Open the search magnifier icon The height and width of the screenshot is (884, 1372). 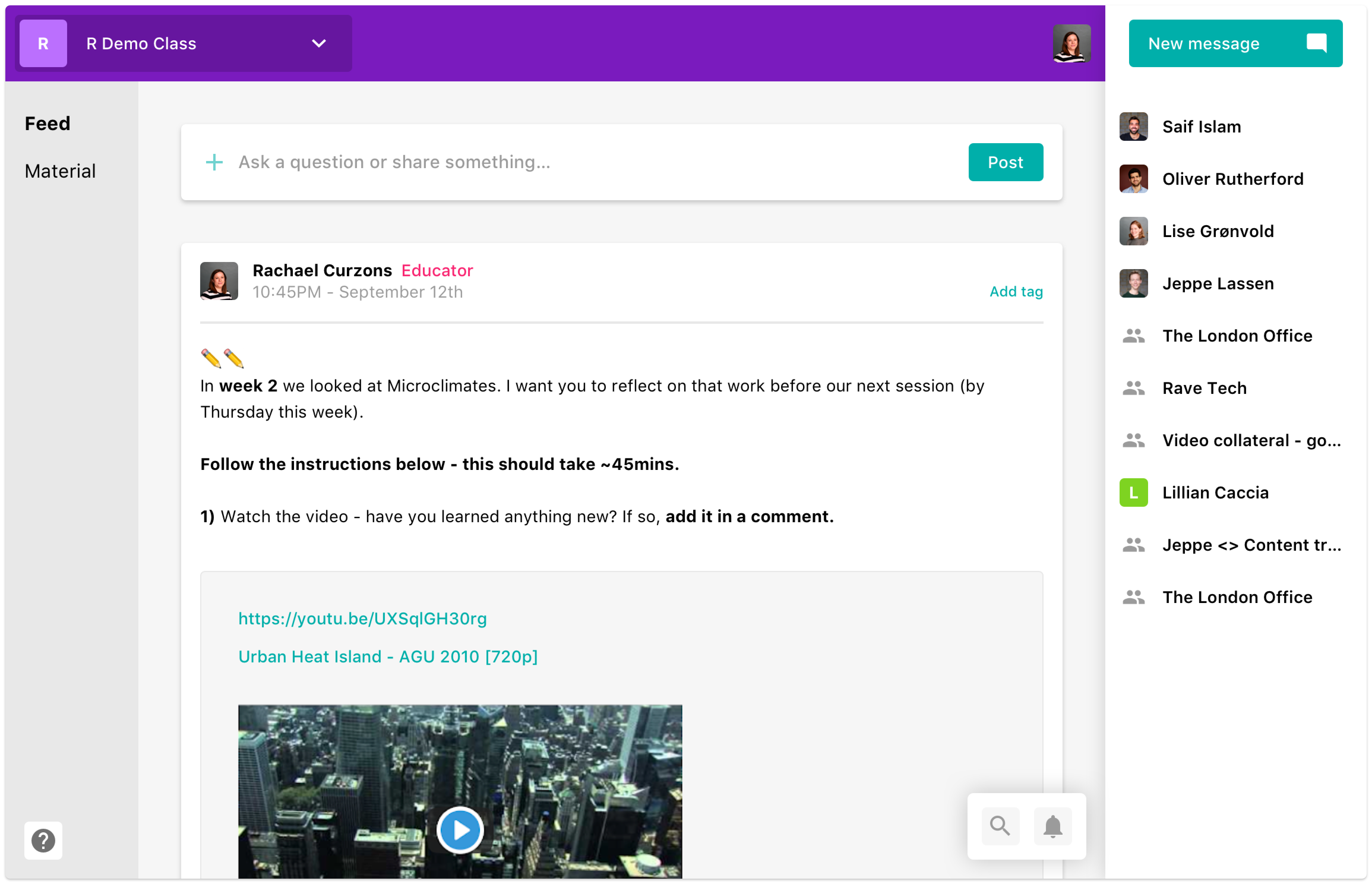[x=1000, y=826]
